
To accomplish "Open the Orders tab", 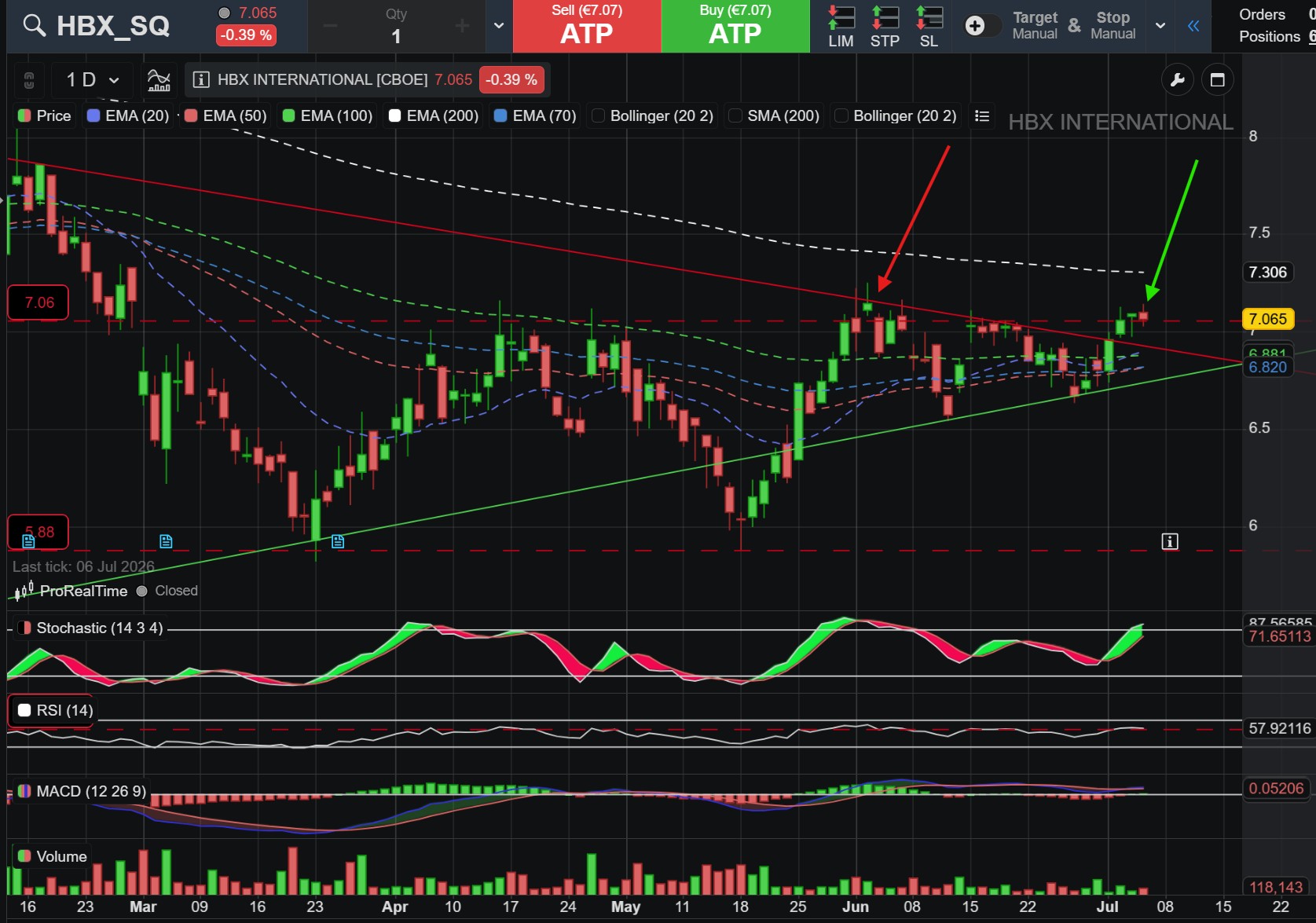I will (x=1262, y=14).
